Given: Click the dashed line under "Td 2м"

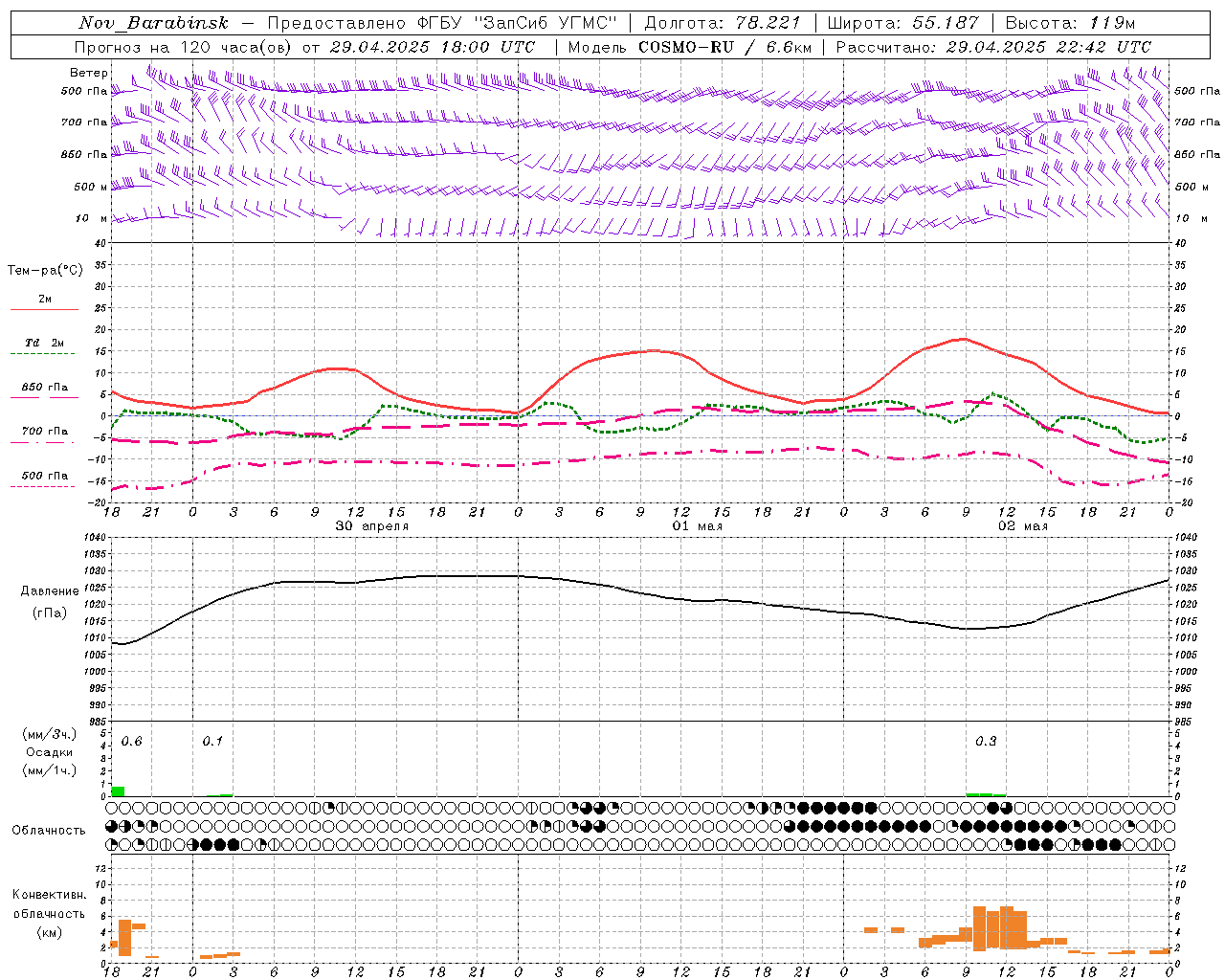Looking at the screenshot, I should coord(44,354).
